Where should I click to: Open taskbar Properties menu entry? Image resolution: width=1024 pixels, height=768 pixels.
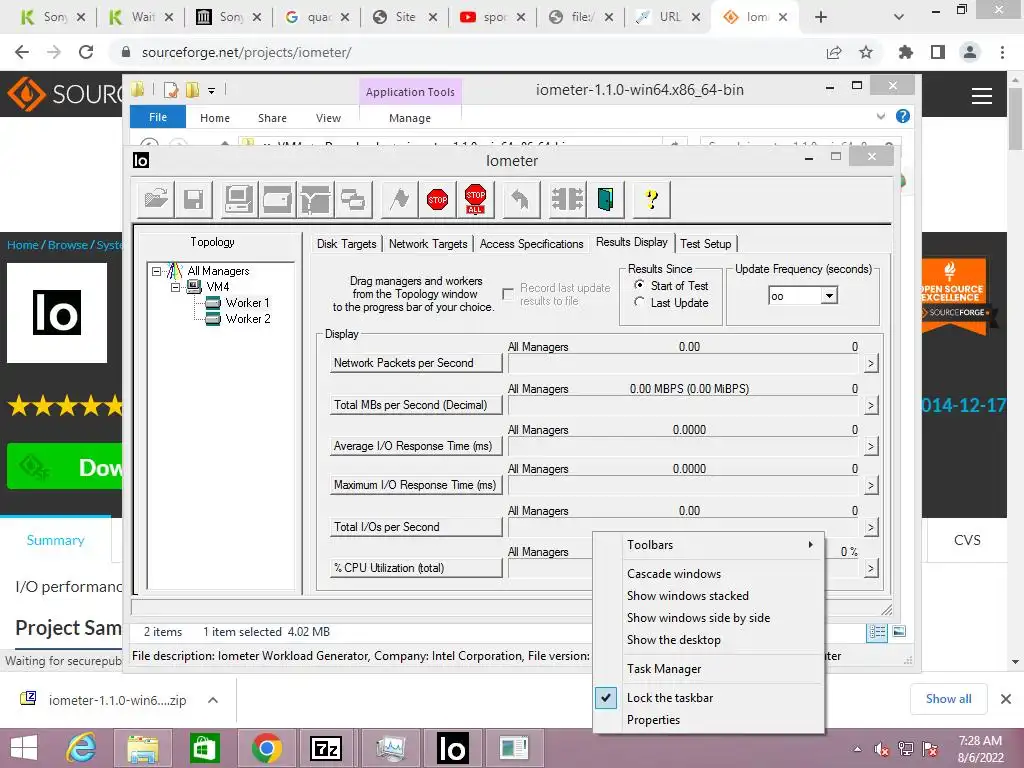tap(709, 720)
